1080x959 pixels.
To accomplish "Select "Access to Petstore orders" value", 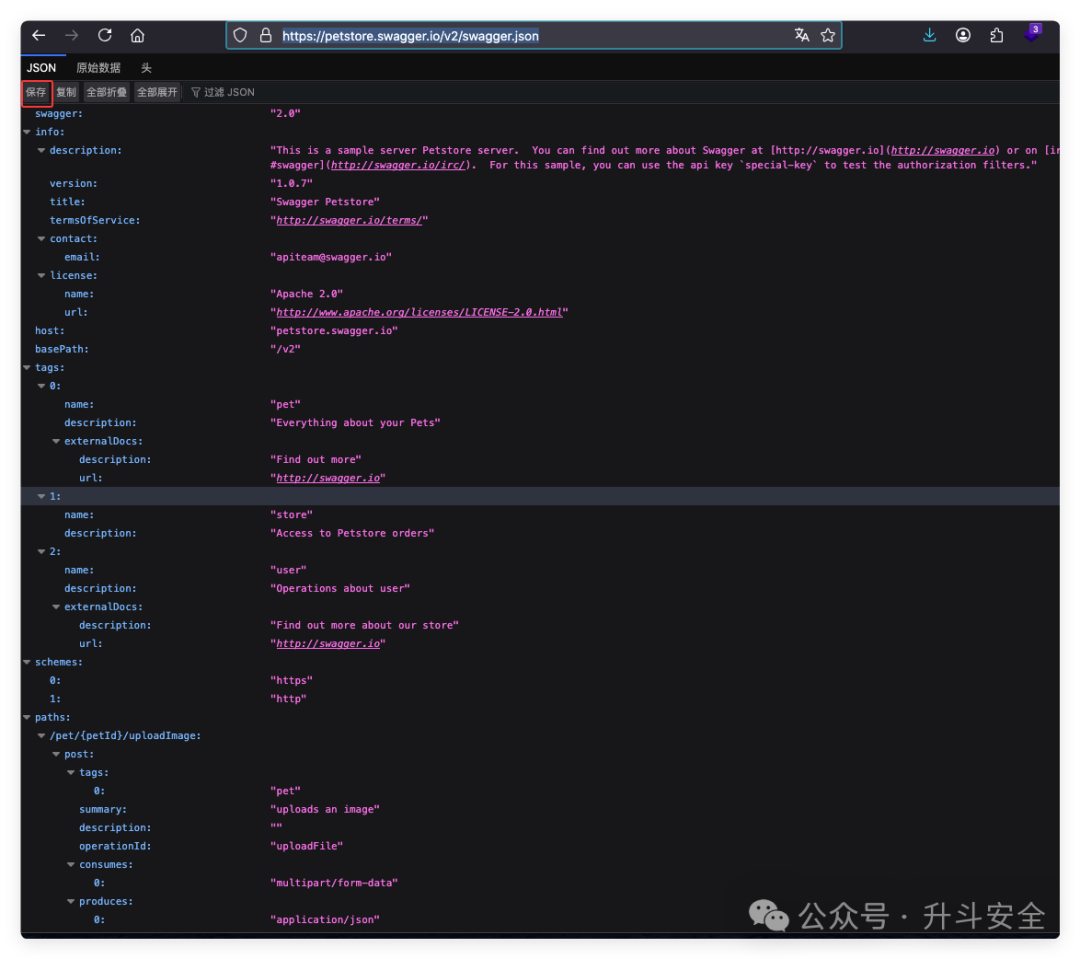I will [352, 533].
